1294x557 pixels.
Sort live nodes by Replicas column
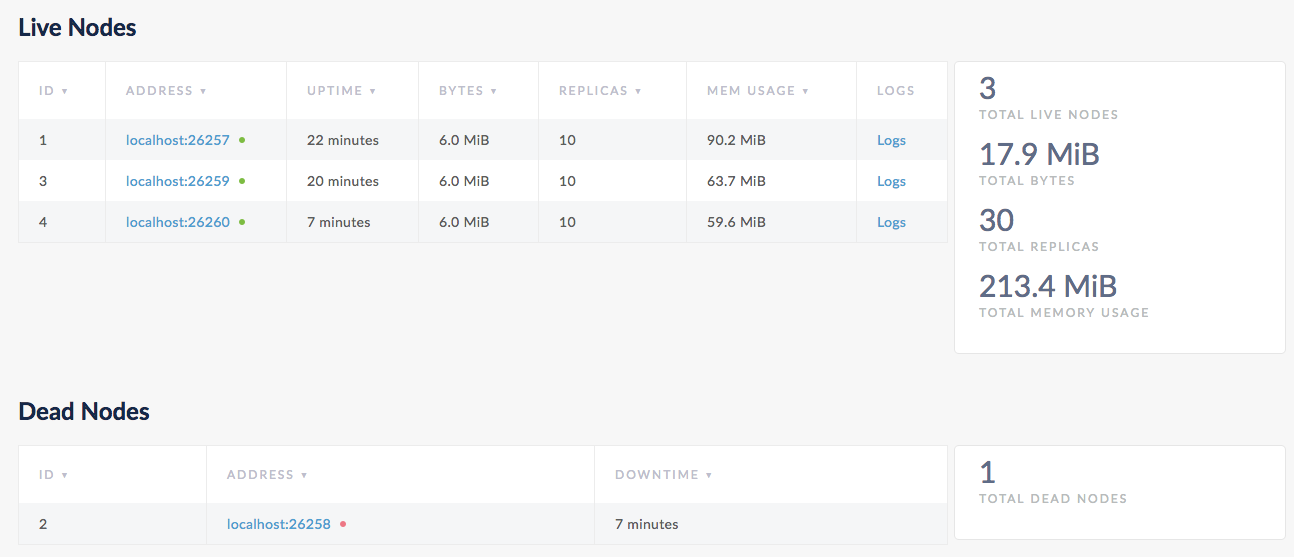(x=599, y=91)
